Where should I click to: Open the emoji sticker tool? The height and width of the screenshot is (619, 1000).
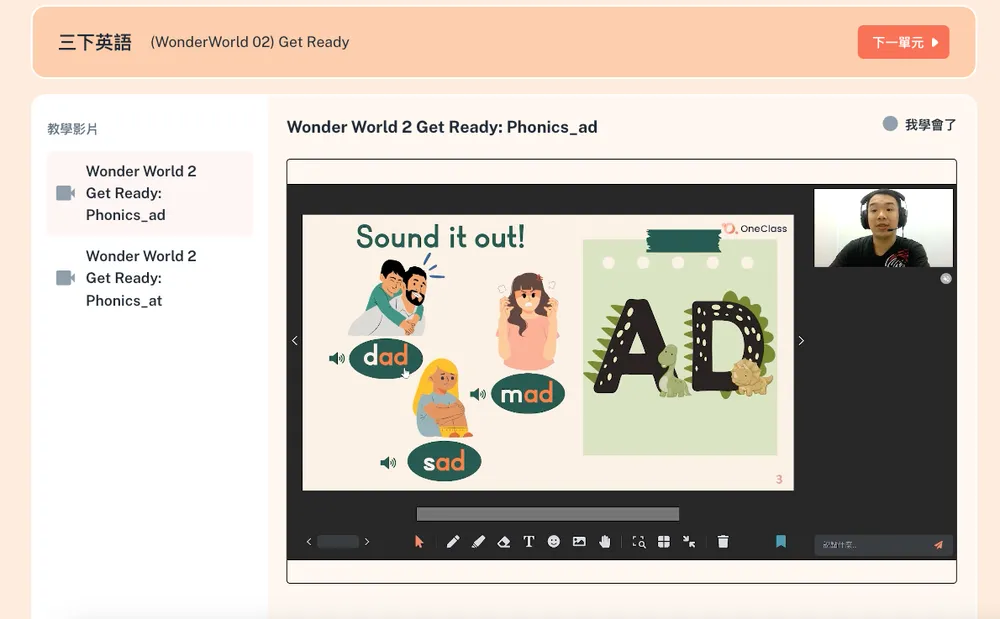[x=554, y=542]
